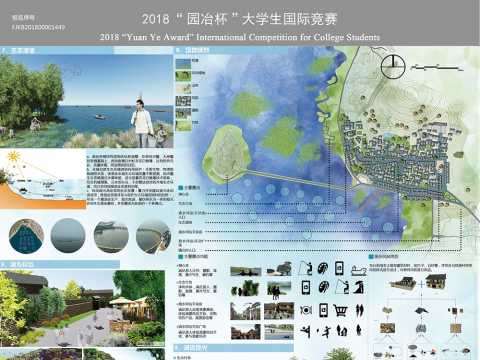Click the smartphone icon starting the second icon row

[305, 287]
